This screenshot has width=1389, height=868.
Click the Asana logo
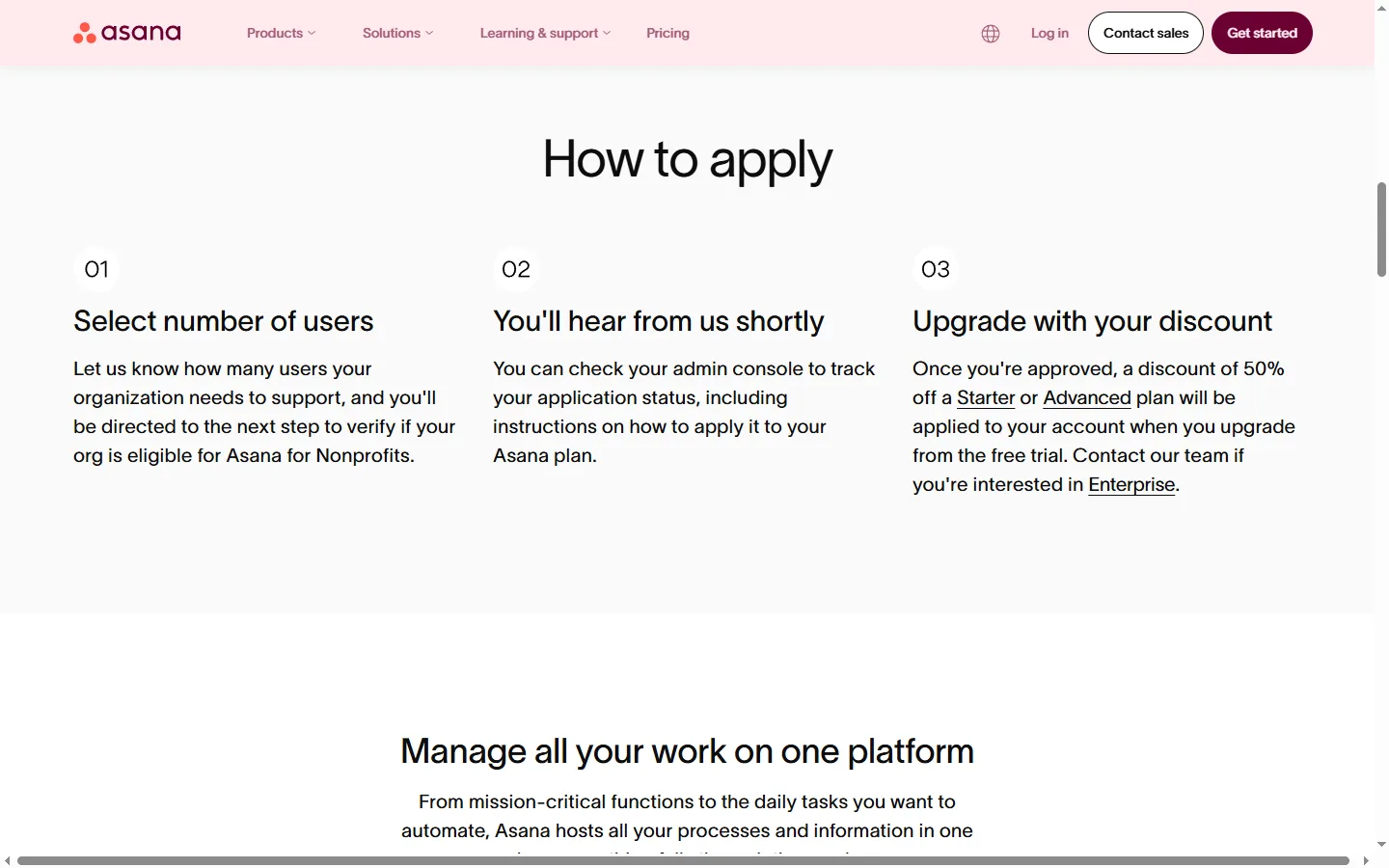click(x=127, y=33)
